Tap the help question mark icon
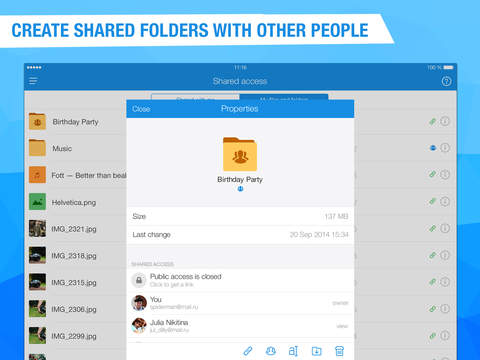The width and height of the screenshot is (480, 360). click(446, 81)
